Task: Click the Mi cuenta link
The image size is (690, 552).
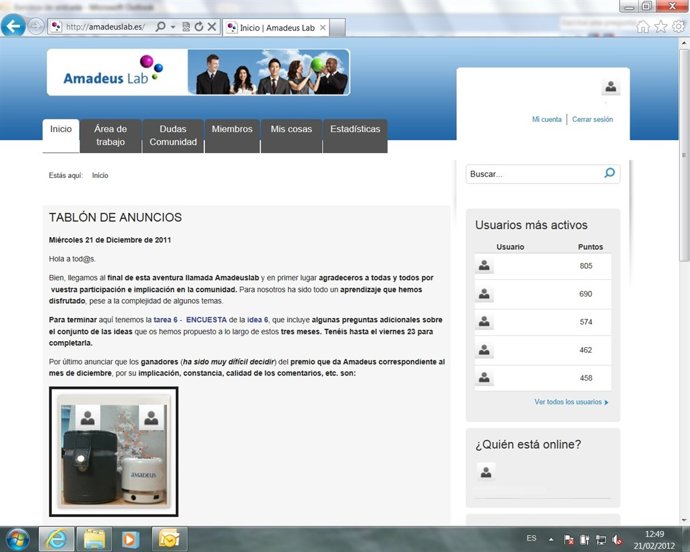Action: coord(546,119)
